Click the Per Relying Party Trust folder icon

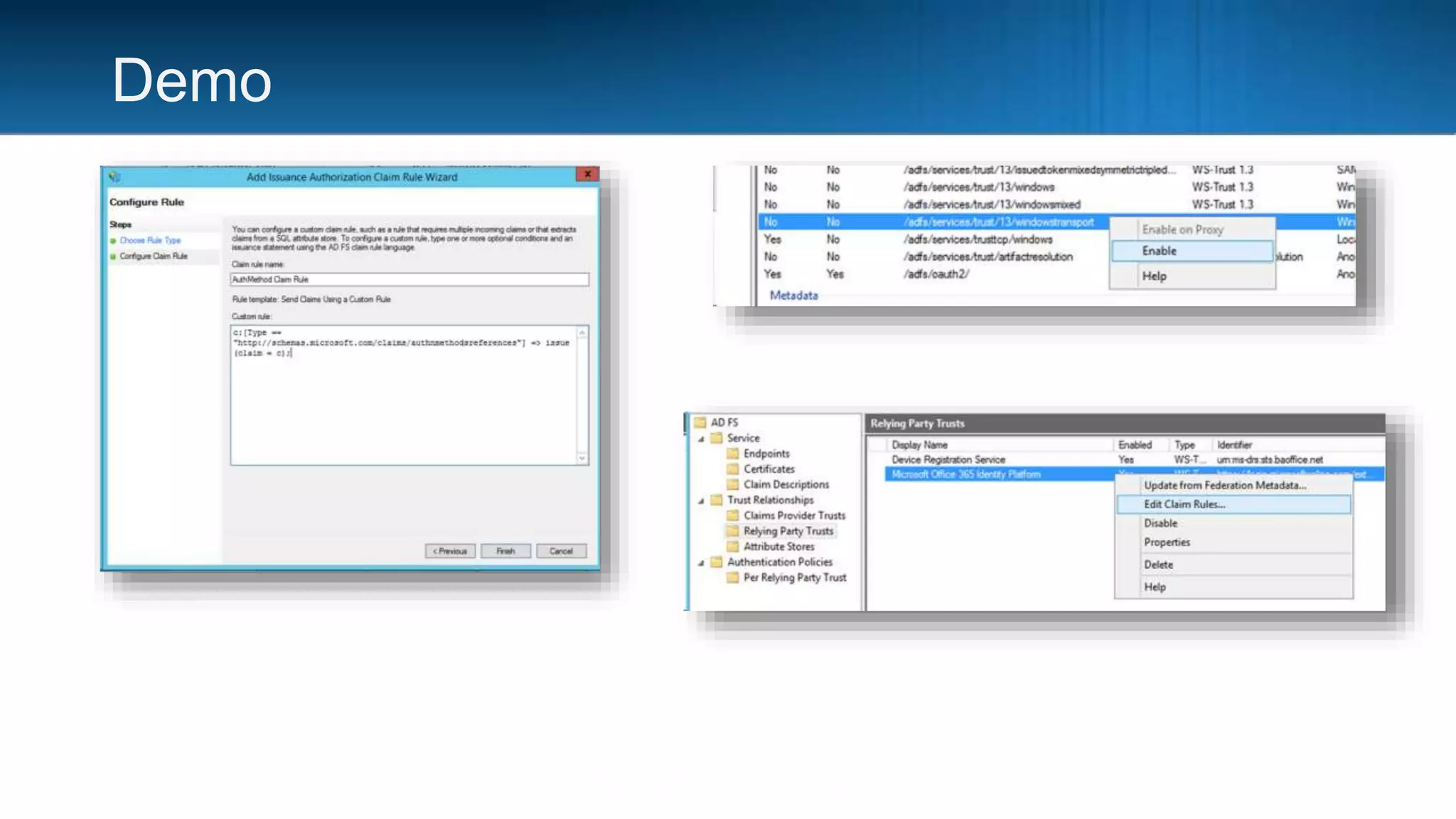(x=732, y=578)
